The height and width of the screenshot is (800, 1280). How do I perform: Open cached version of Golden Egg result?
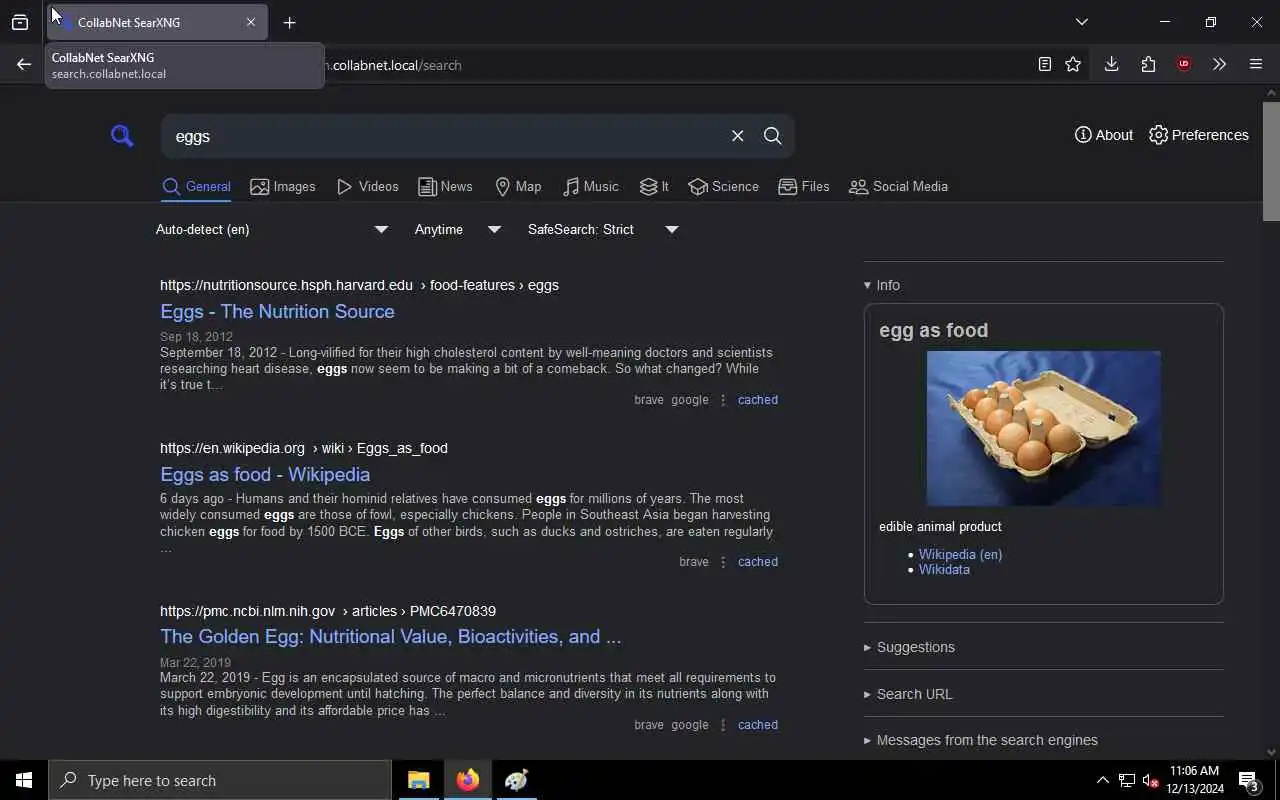tap(757, 725)
